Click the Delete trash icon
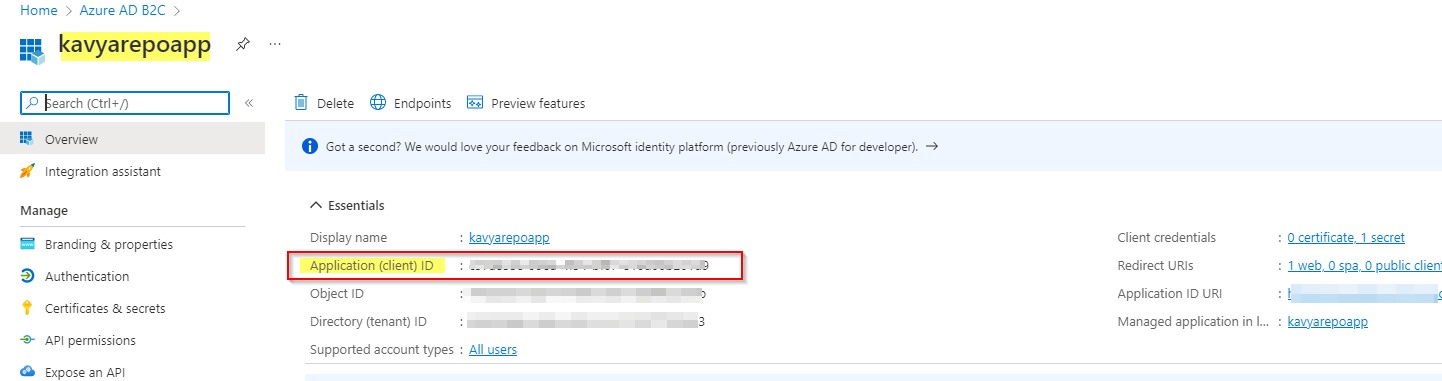1442x381 pixels. tap(301, 103)
